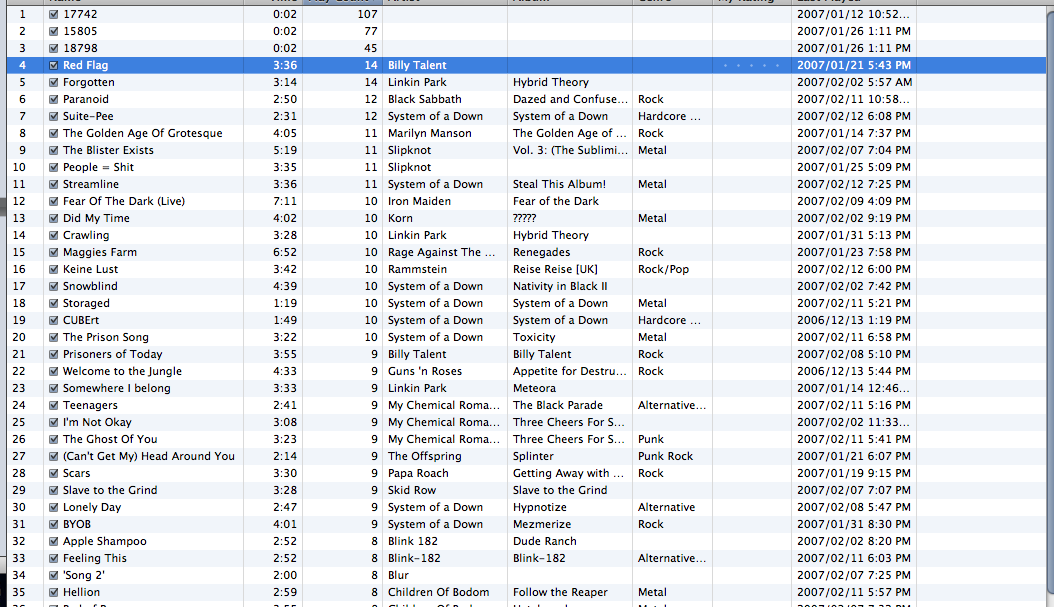1054x607 pixels.
Task: Click the album The Black Parade
Action: [558, 405]
